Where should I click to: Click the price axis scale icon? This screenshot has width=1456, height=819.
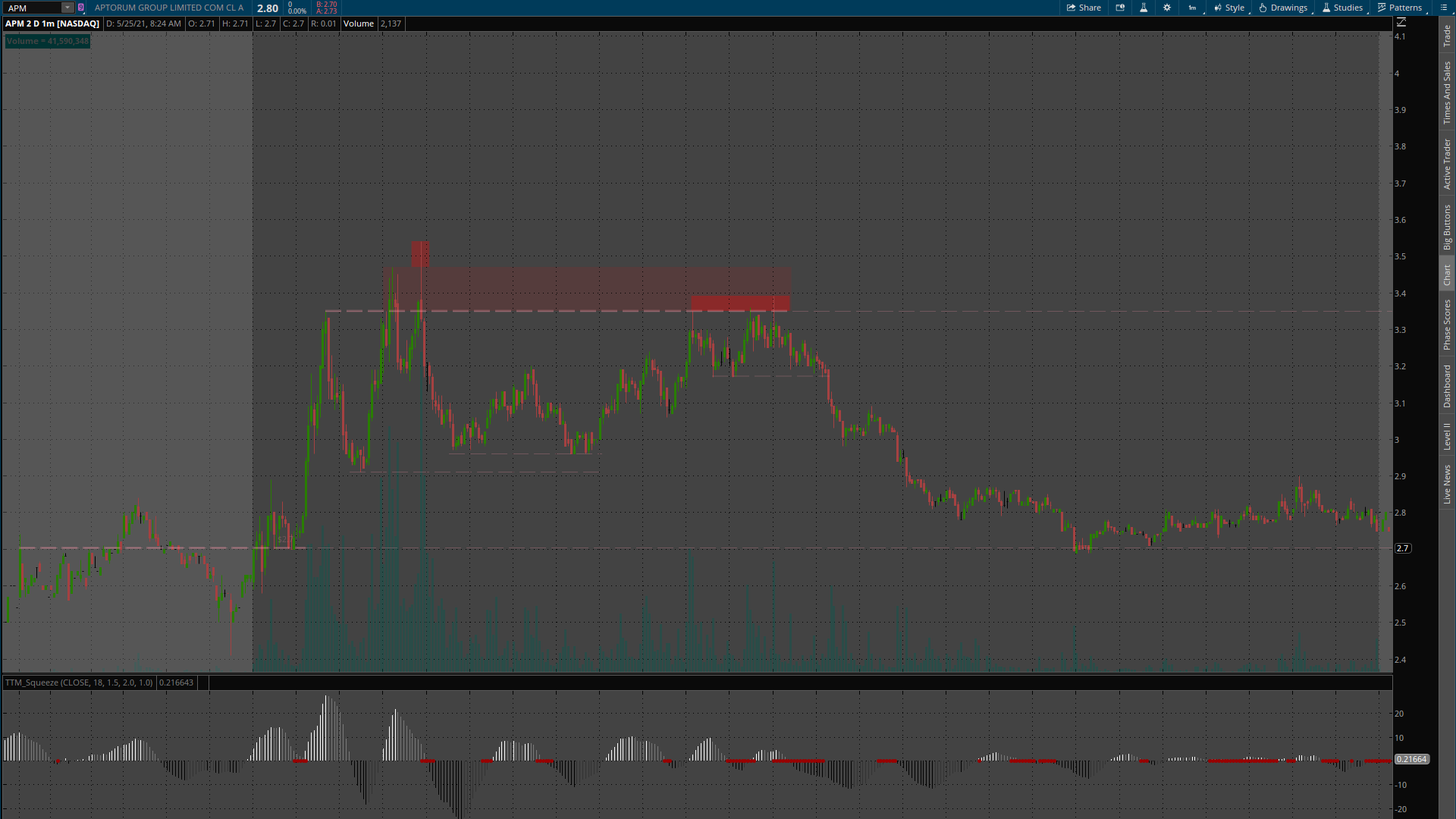[x=1401, y=23]
